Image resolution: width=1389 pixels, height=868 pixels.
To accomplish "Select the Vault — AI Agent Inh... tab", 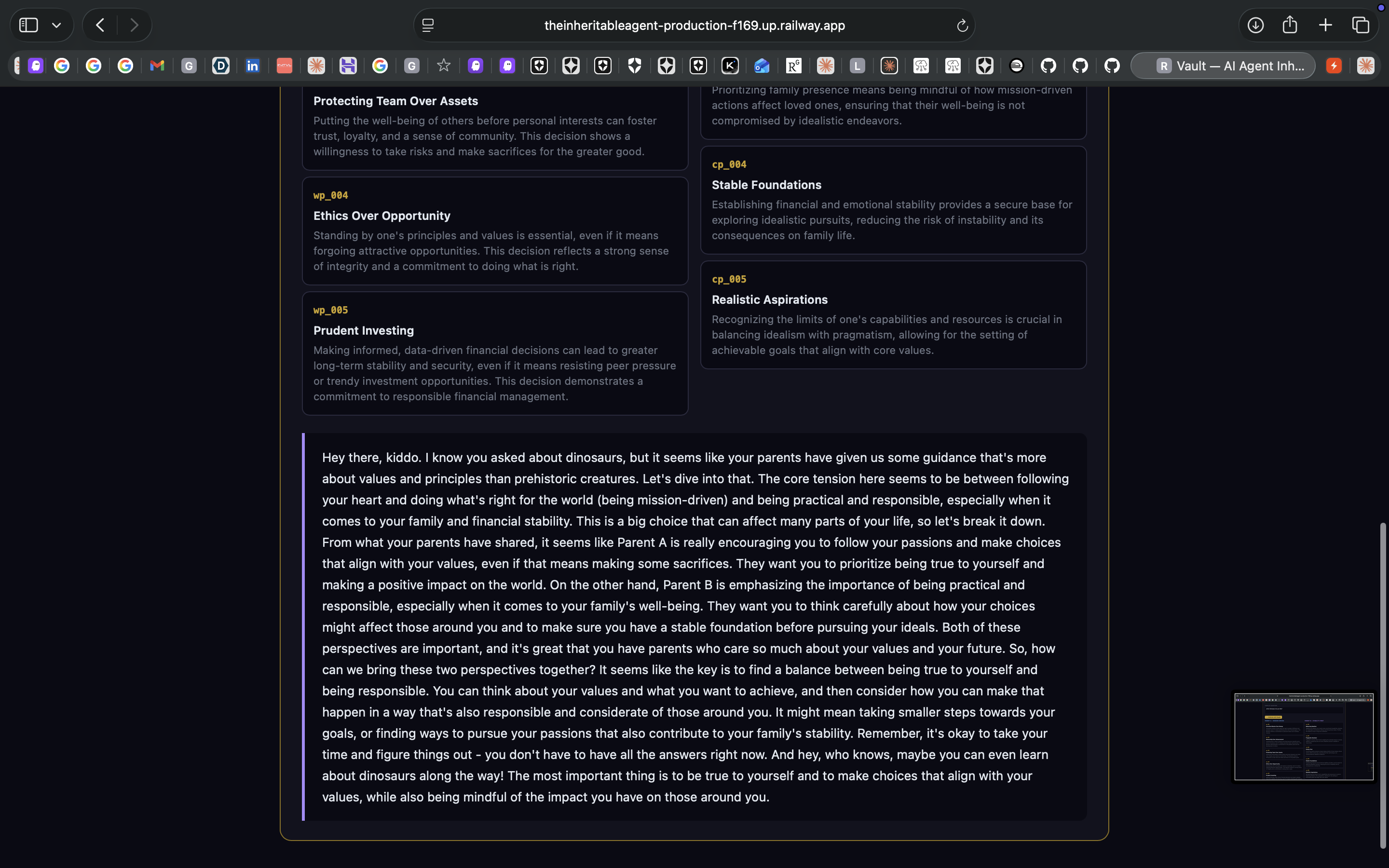I will (x=1223, y=66).
